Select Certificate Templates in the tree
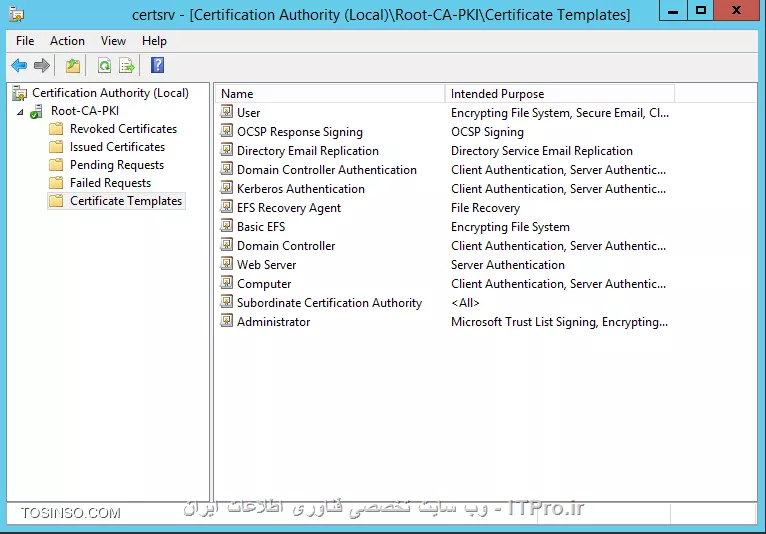The height and width of the screenshot is (534, 766). 126,201
